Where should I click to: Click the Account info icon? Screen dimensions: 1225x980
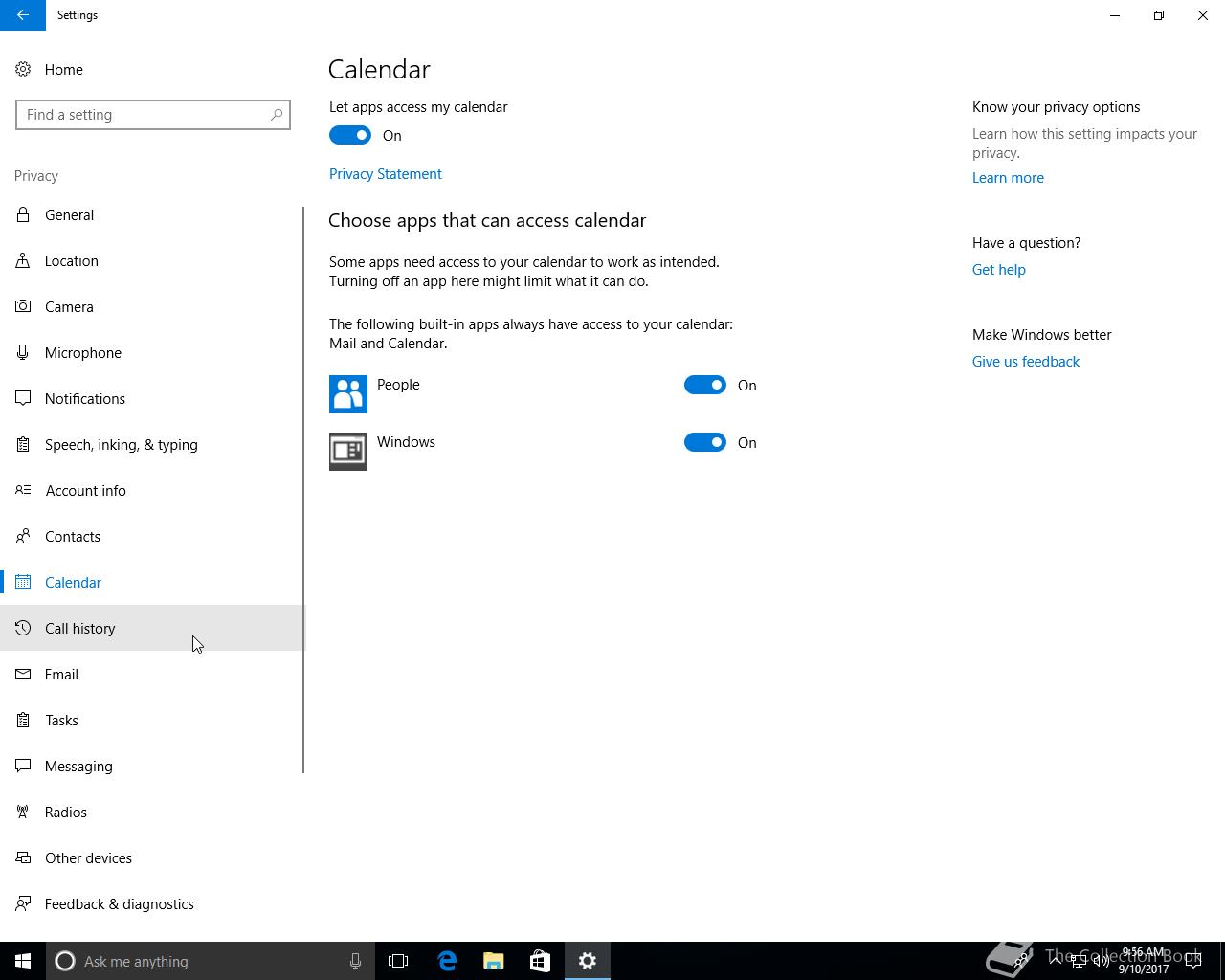tap(23, 490)
